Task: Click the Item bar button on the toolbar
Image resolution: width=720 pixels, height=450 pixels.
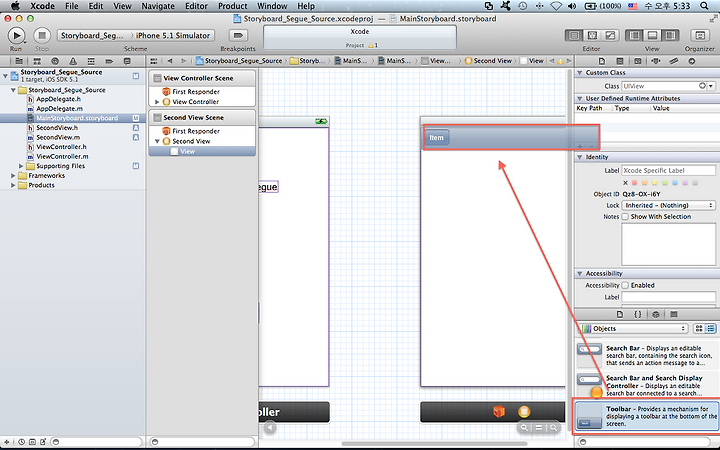Action: 436,137
